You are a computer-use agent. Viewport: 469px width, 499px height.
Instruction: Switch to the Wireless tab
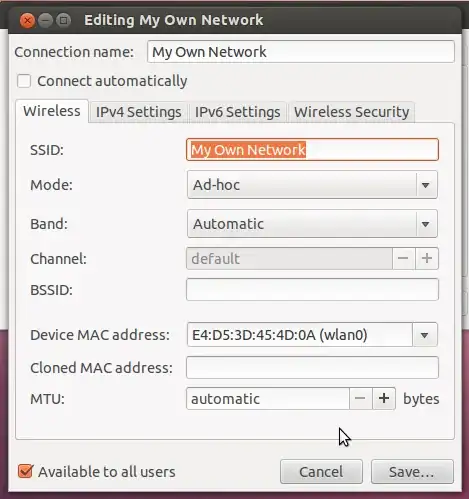52,111
